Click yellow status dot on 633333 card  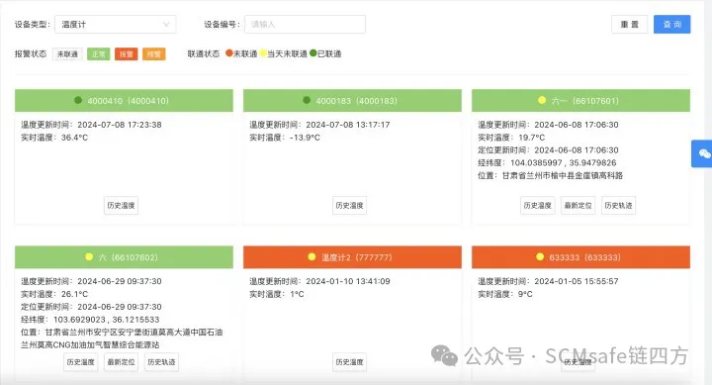(x=540, y=257)
